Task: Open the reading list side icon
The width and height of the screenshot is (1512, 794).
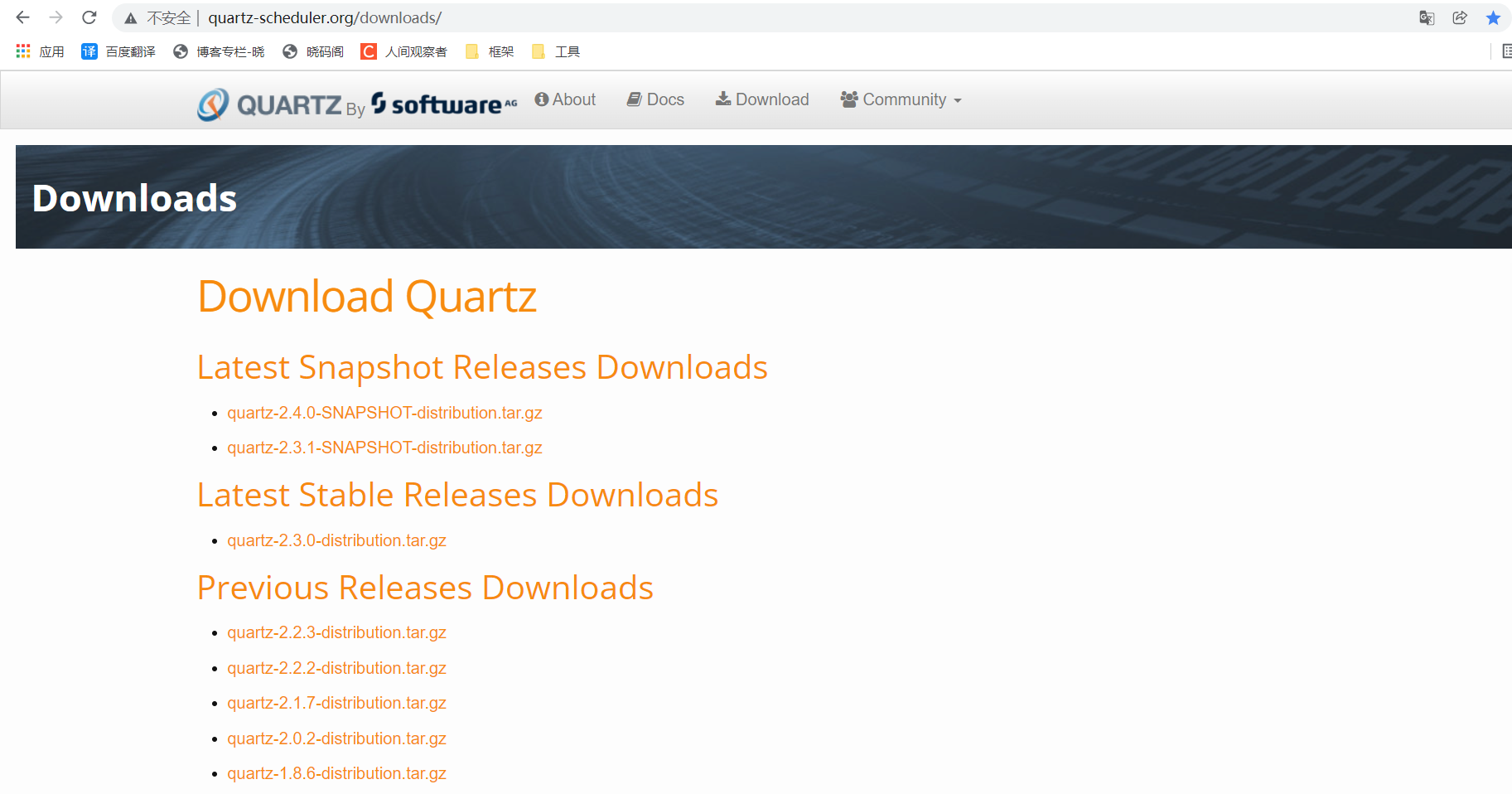Action: [1506, 51]
